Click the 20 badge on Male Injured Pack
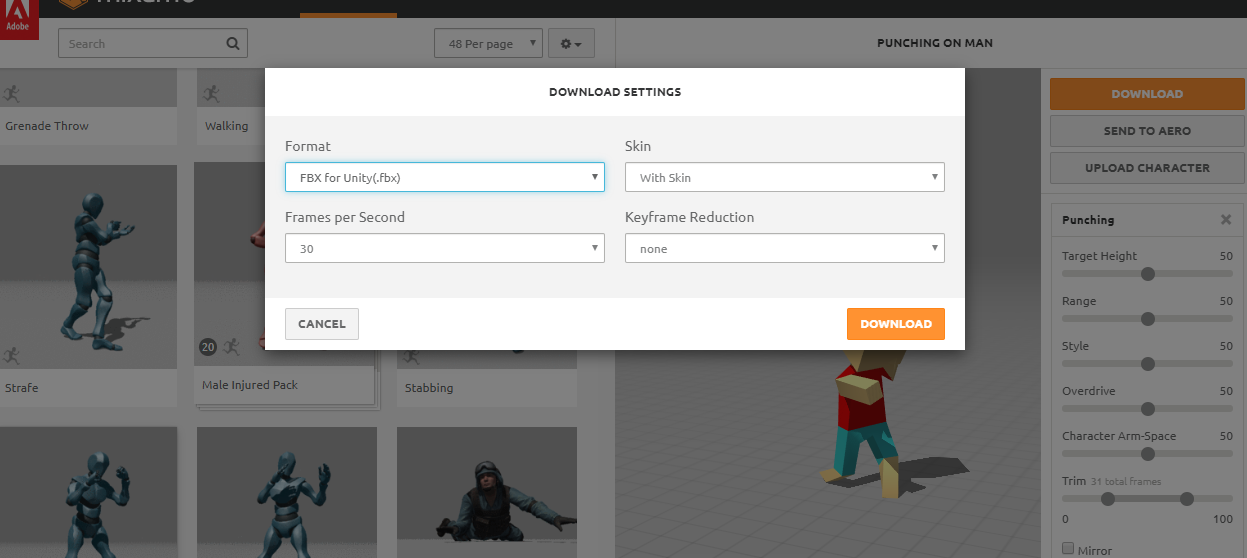Image resolution: width=1247 pixels, height=558 pixels. click(x=208, y=347)
